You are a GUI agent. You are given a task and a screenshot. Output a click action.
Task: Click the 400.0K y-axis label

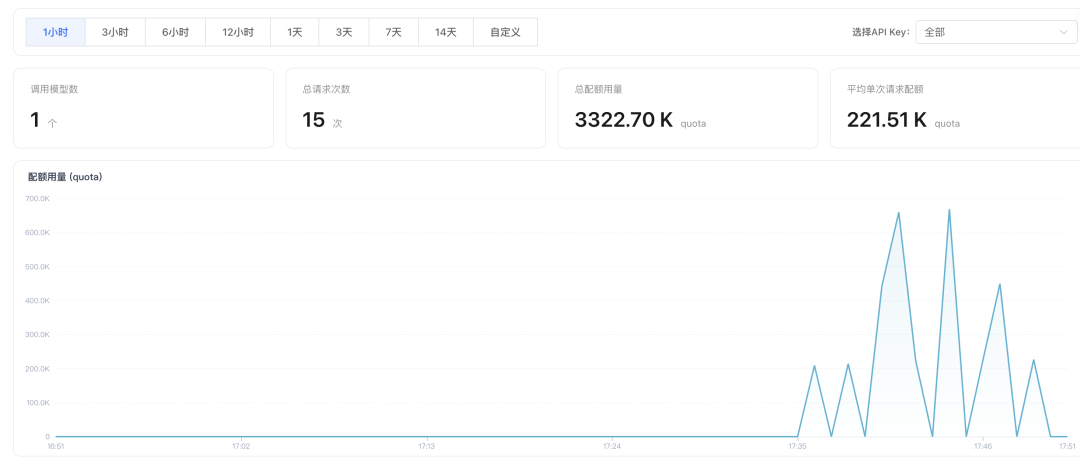point(38,301)
